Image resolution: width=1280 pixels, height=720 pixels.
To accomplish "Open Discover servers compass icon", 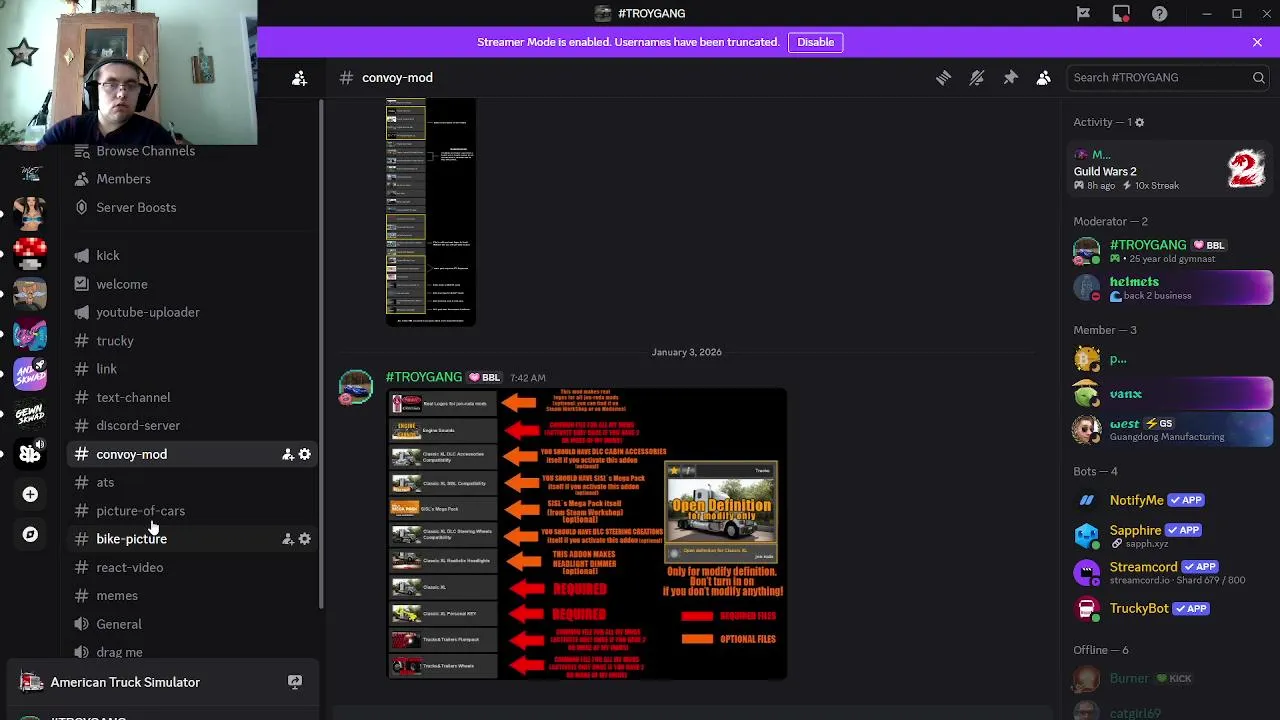I will click(30, 534).
